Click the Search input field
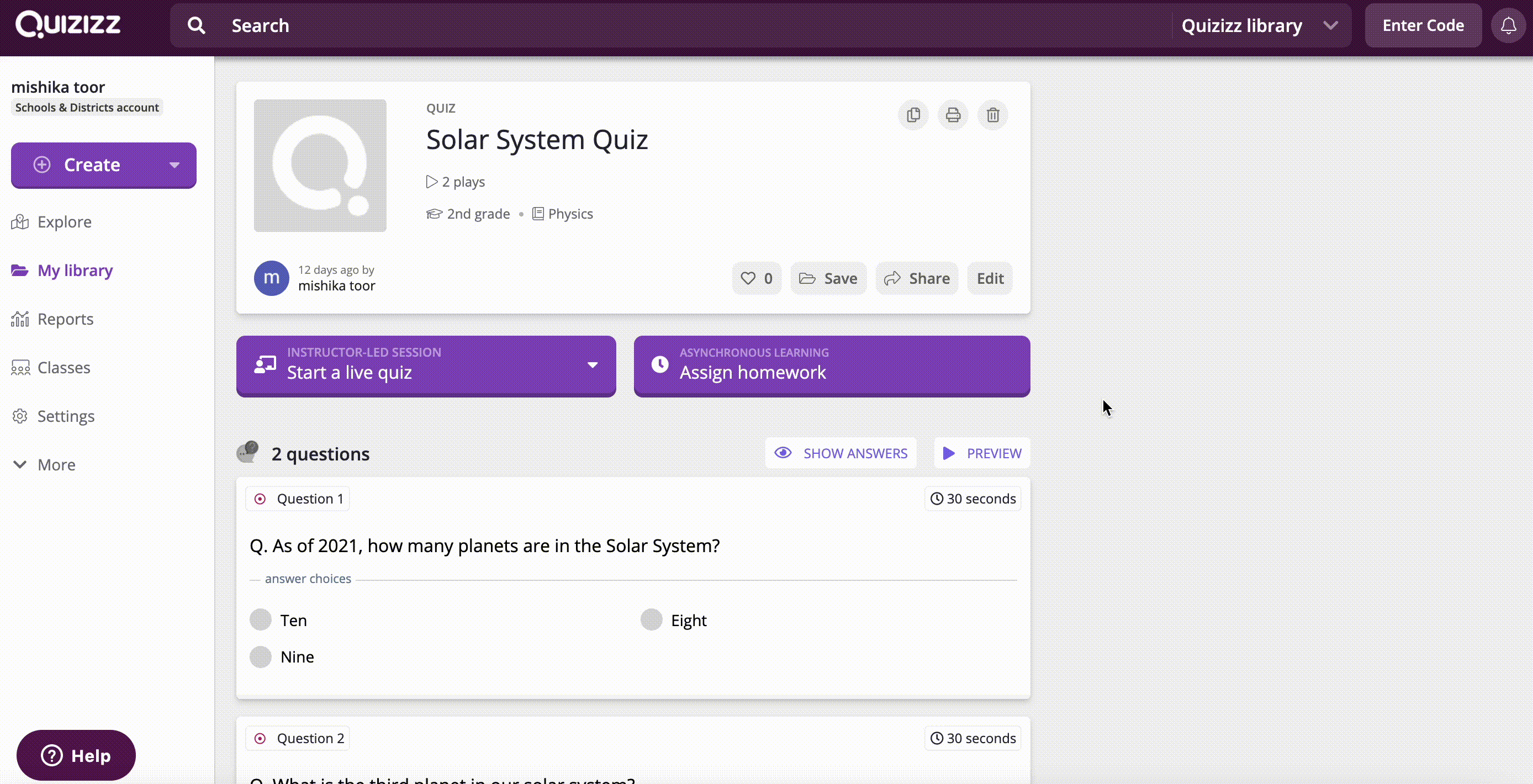1533x784 pixels. coord(695,24)
